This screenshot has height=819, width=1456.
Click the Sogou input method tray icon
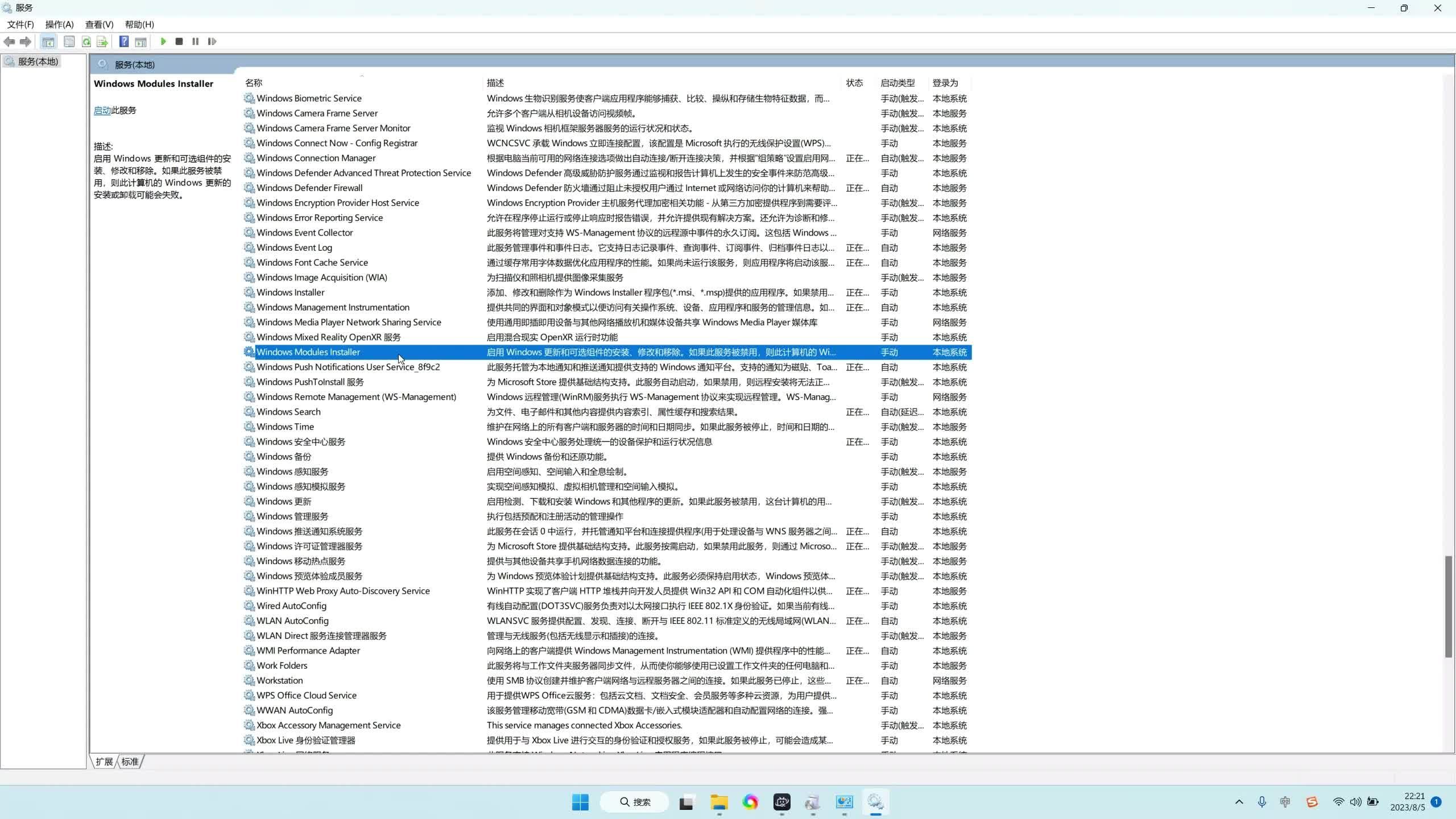pyautogui.click(x=1312, y=802)
